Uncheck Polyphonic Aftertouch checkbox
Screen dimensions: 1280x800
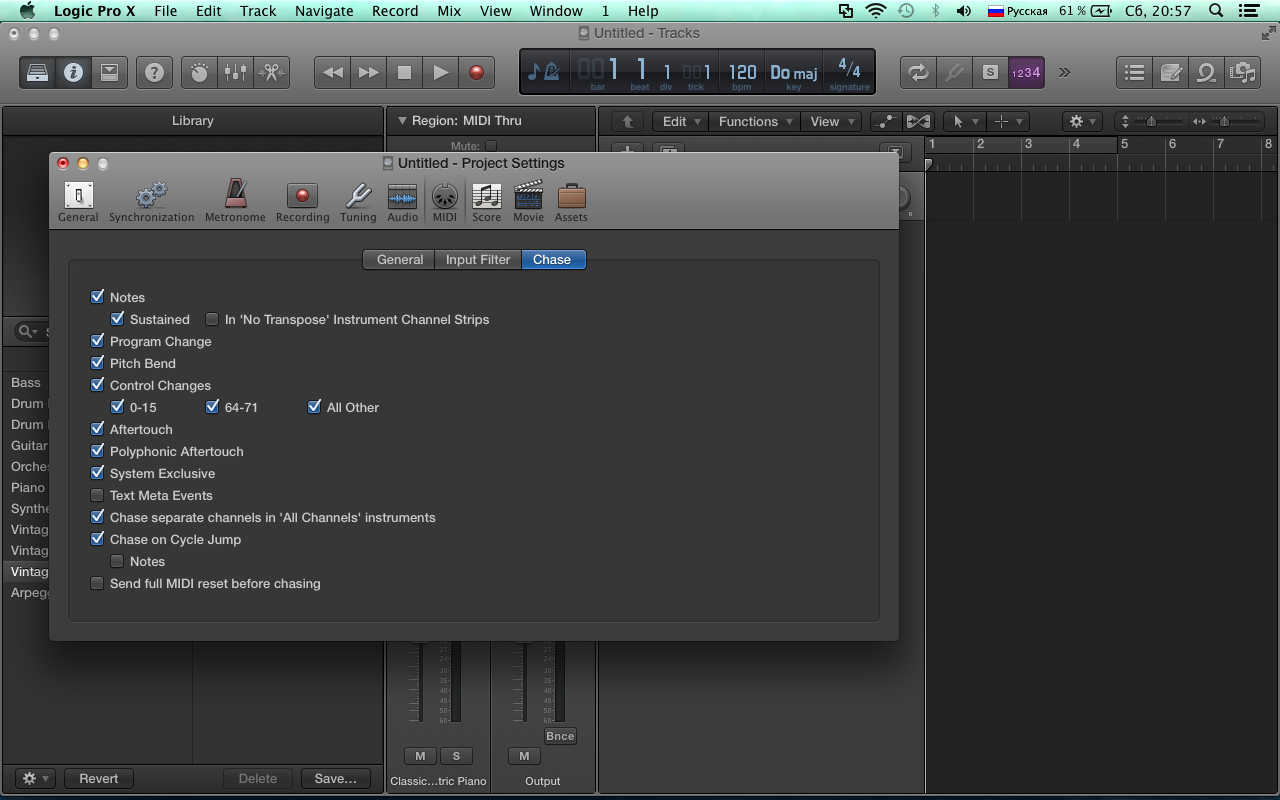pyautogui.click(x=97, y=451)
